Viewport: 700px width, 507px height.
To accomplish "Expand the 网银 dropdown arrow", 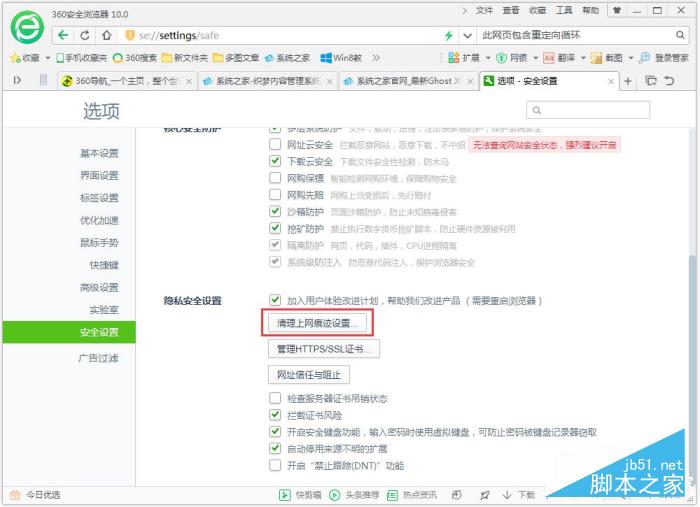I will coord(535,58).
